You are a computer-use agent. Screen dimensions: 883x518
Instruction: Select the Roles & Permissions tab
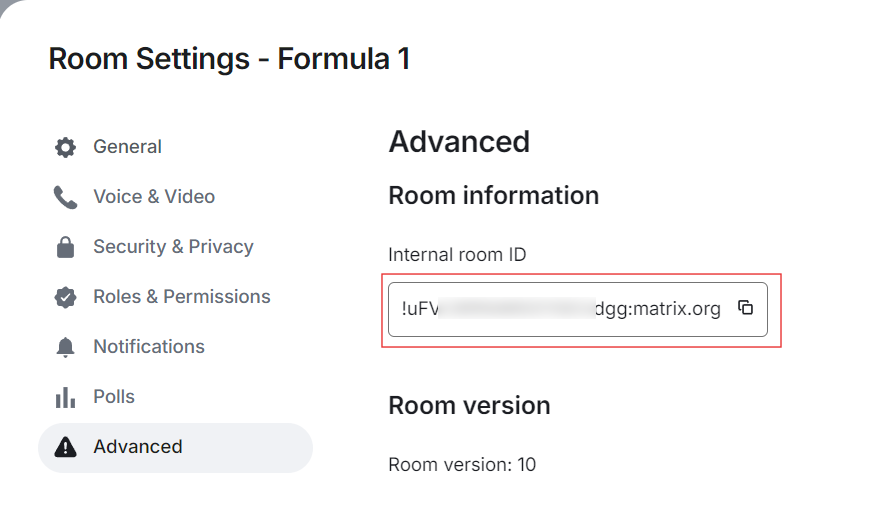click(181, 297)
